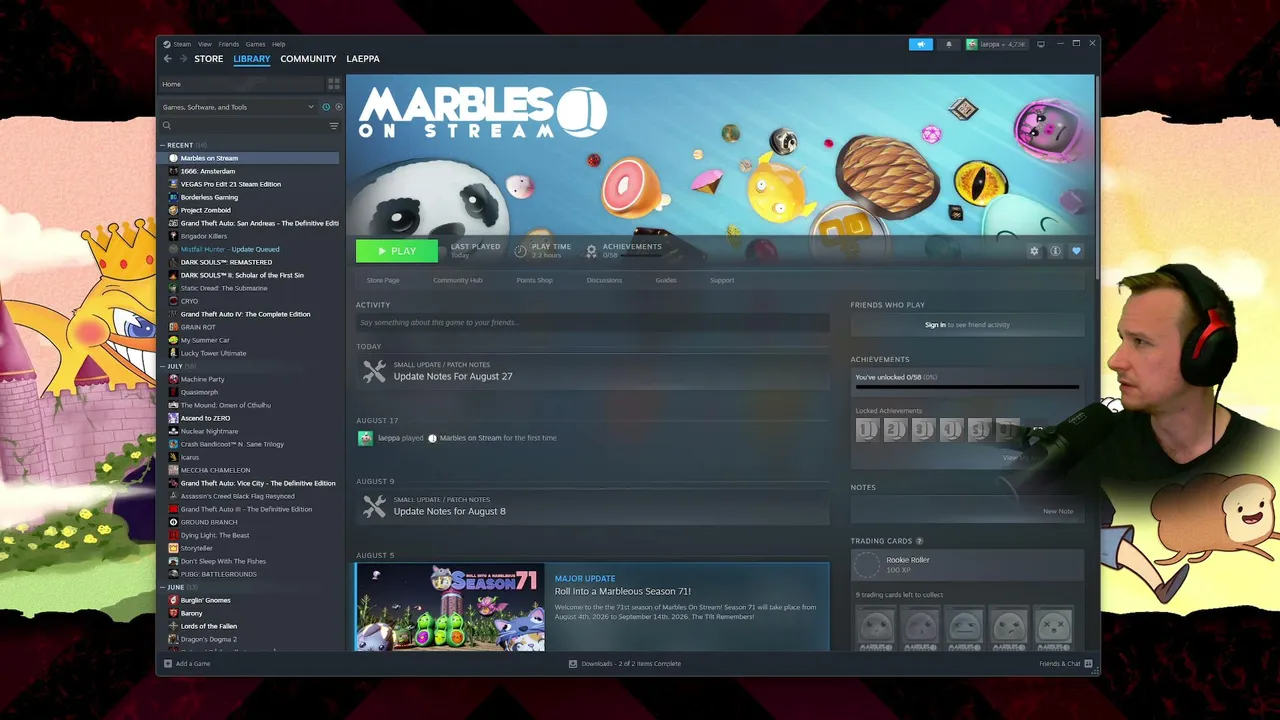Open advanced library filter options

tap(334, 126)
